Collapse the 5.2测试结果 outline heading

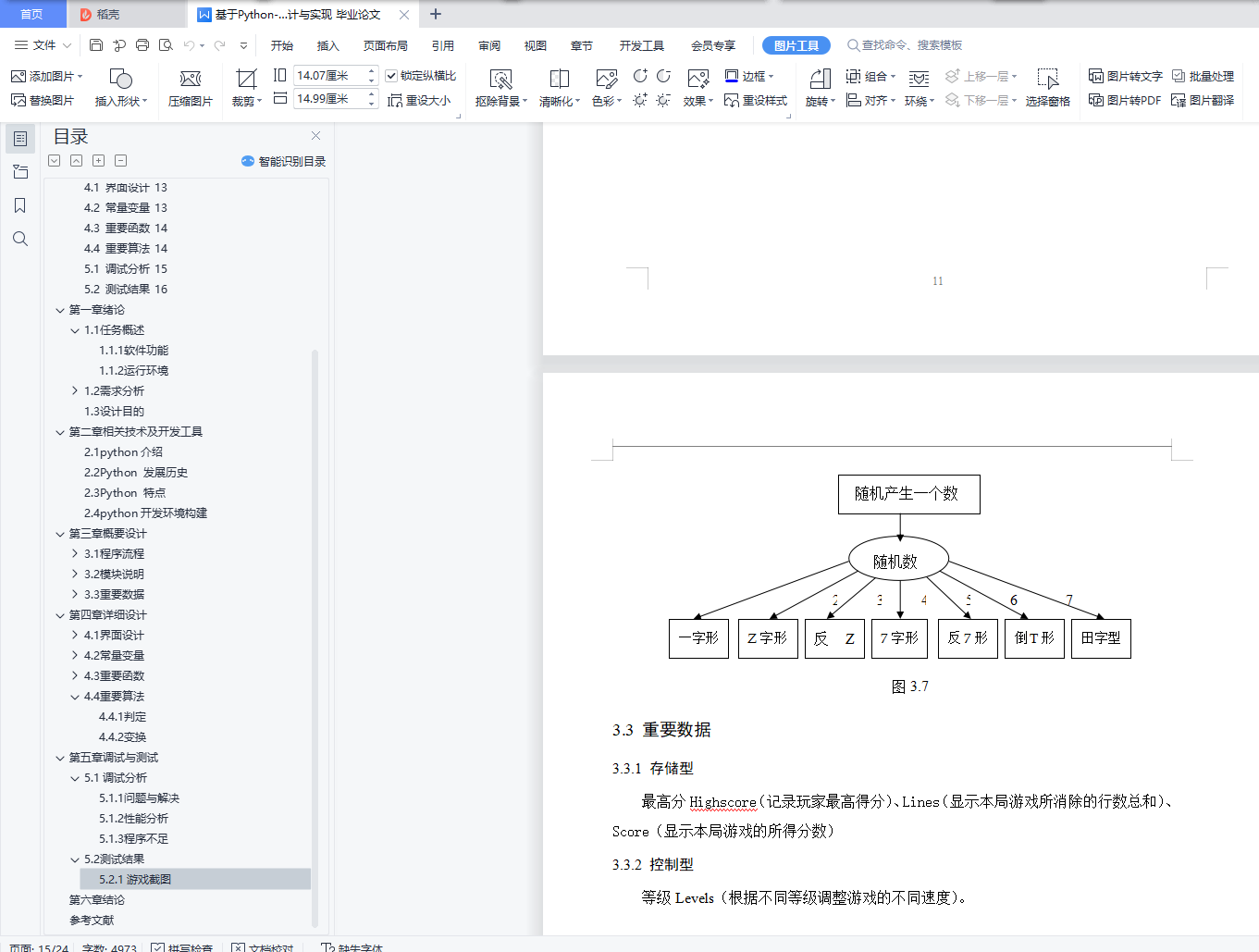tap(75, 859)
